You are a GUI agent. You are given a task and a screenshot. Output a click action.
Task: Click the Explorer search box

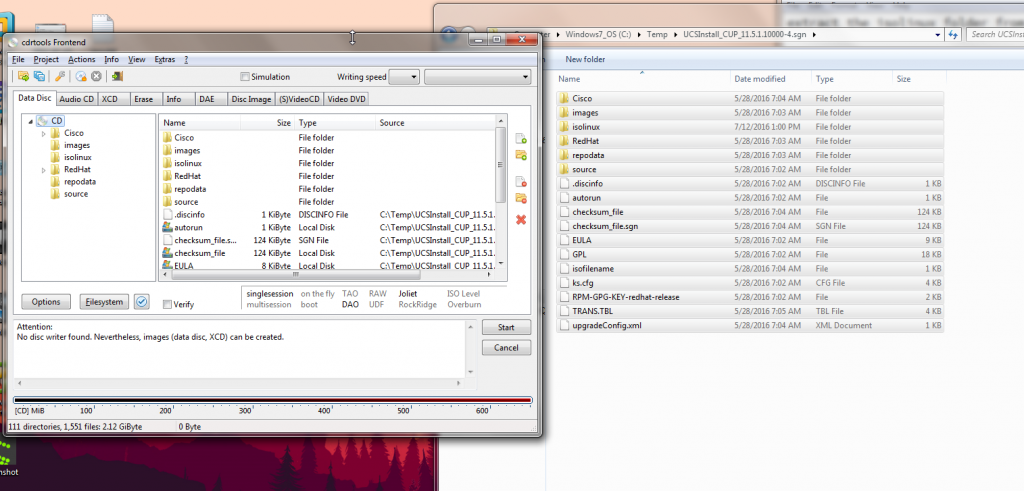pos(995,35)
